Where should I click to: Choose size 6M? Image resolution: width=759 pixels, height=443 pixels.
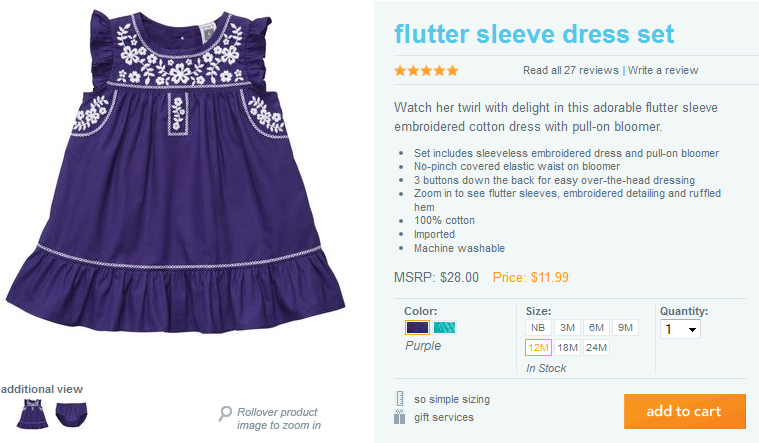(x=597, y=328)
